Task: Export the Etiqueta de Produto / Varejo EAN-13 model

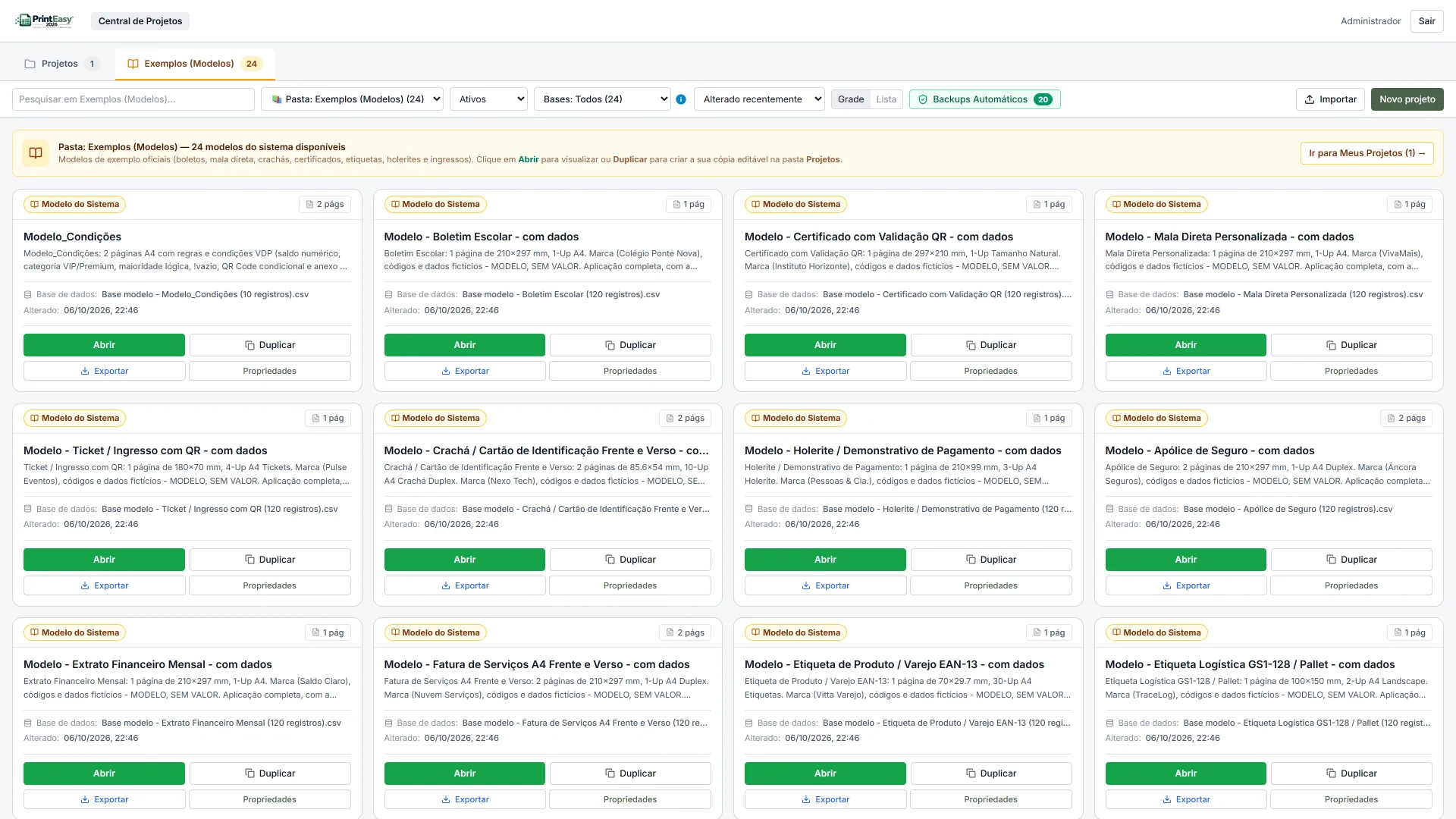Action: coord(825,800)
